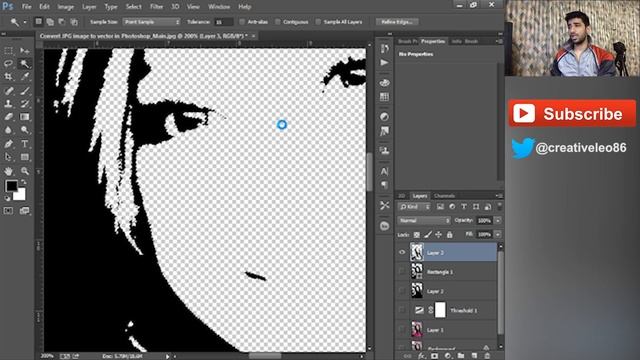
Task: Open the Filter menu
Action: (156, 7)
